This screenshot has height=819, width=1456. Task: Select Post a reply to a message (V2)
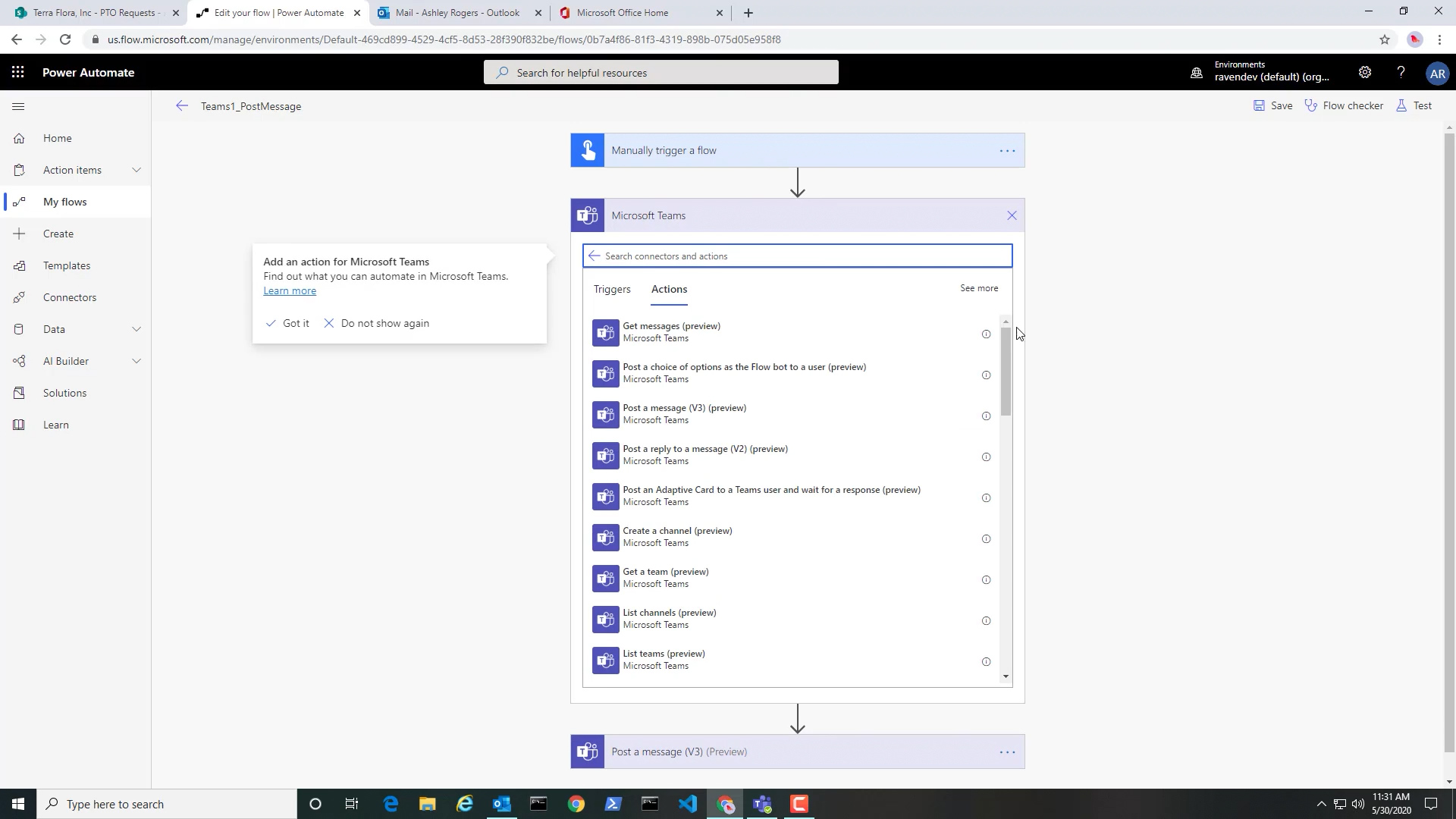791,455
